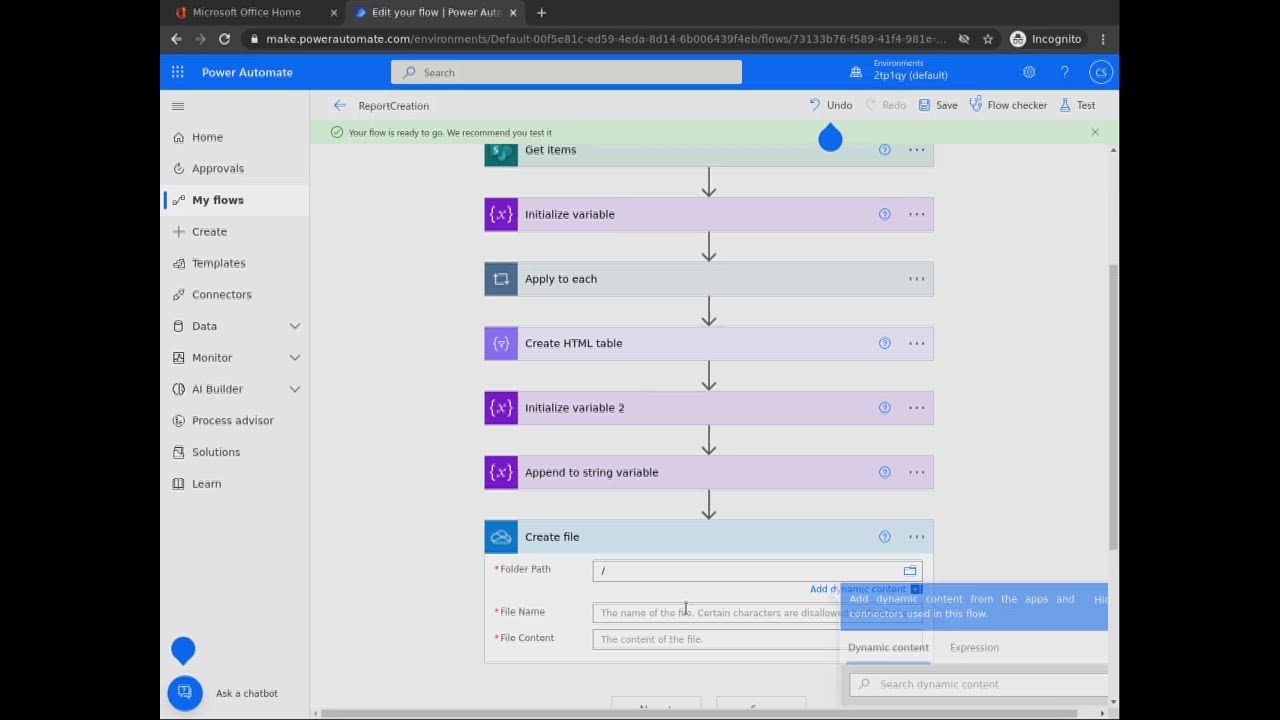
Task: Click the Create file OneDrive icon
Action: 501,537
